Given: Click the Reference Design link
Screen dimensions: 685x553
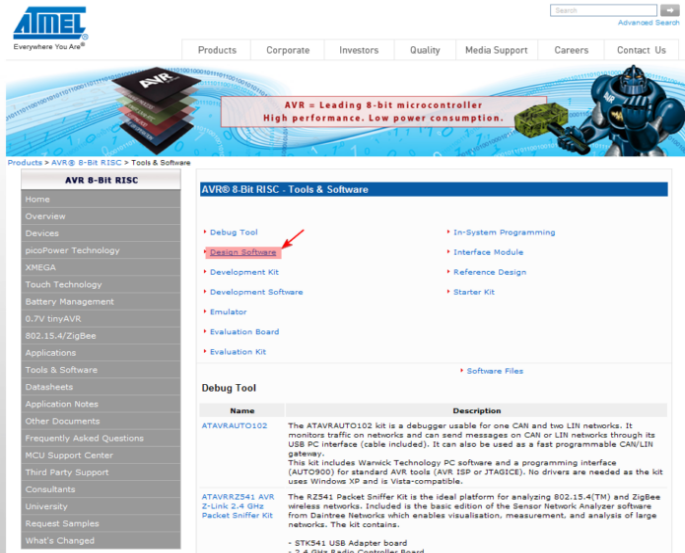Looking at the screenshot, I should (490, 272).
